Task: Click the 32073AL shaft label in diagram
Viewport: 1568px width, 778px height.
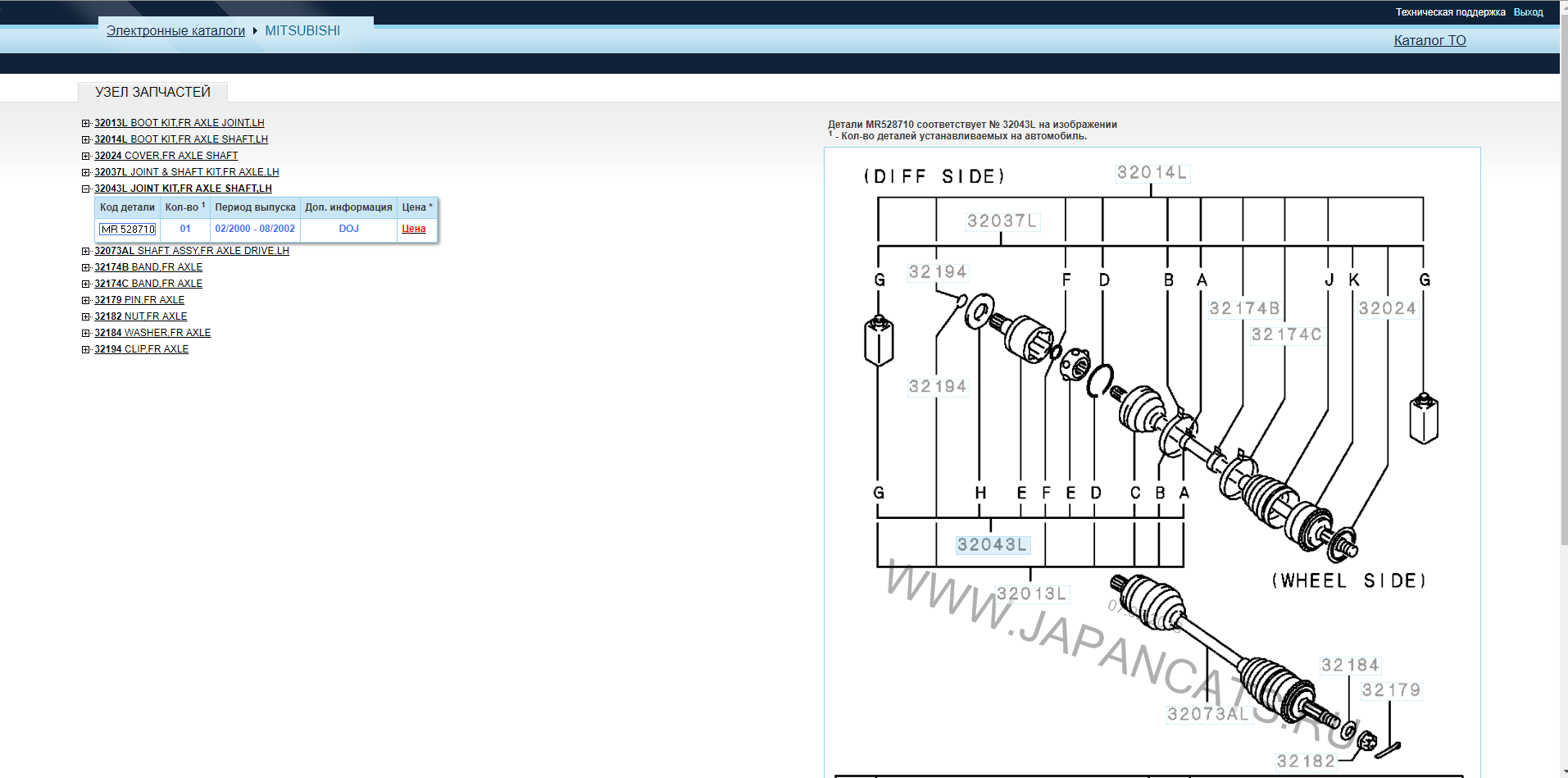Action: tap(1207, 714)
